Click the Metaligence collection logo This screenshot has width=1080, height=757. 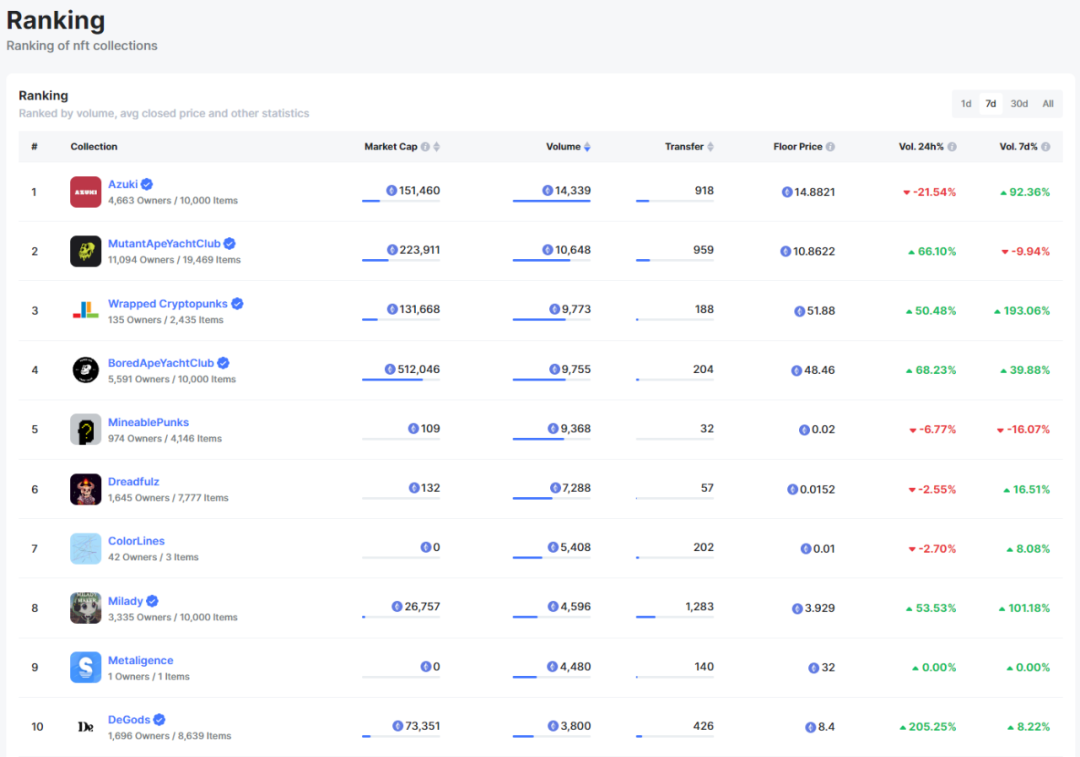click(85, 667)
